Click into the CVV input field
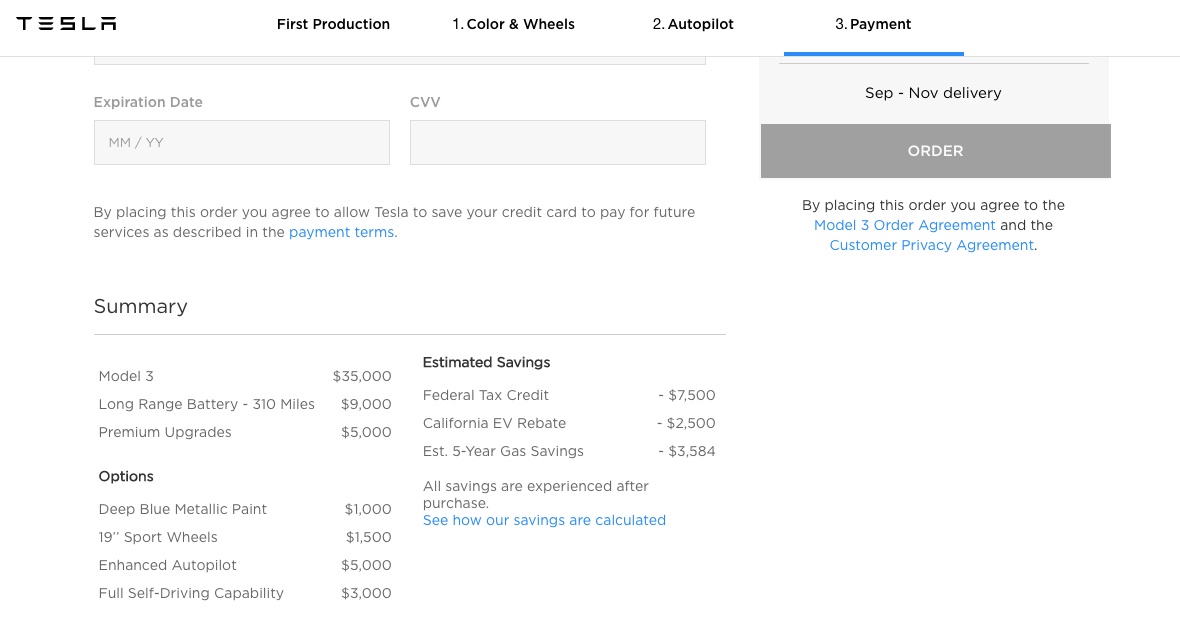 click(558, 142)
